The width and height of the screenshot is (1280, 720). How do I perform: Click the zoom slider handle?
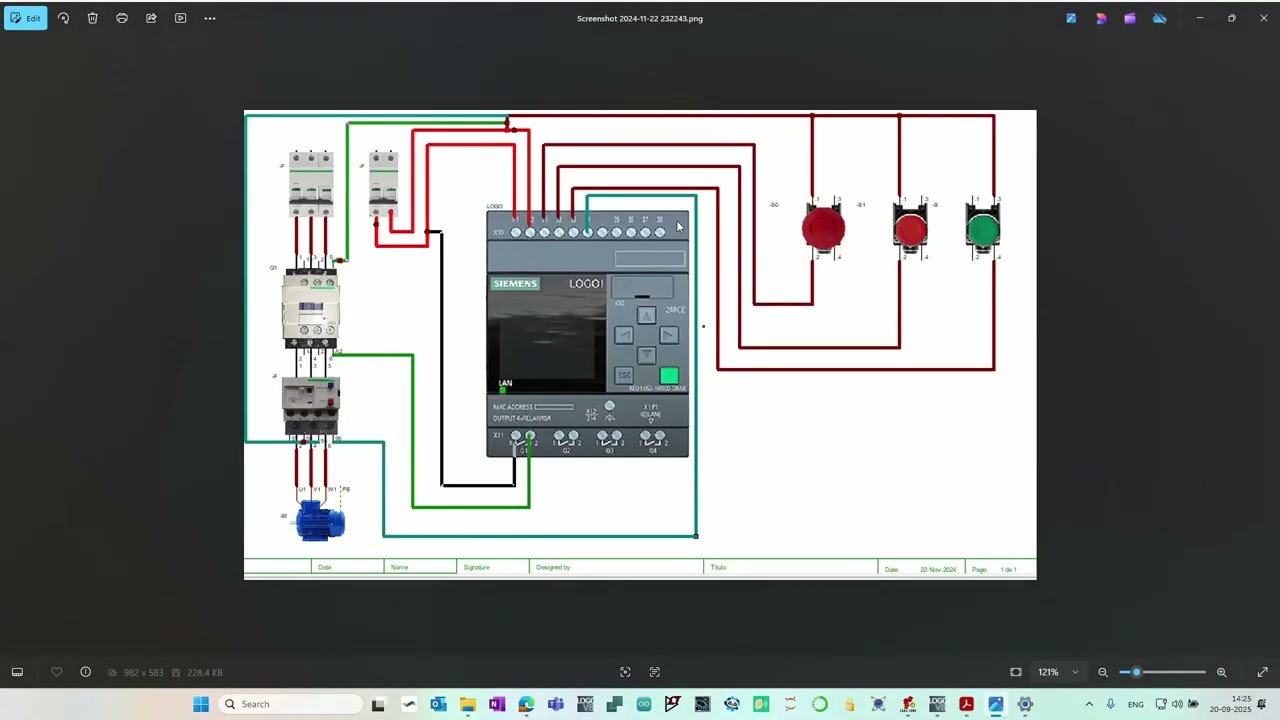pyautogui.click(x=1136, y=672)
